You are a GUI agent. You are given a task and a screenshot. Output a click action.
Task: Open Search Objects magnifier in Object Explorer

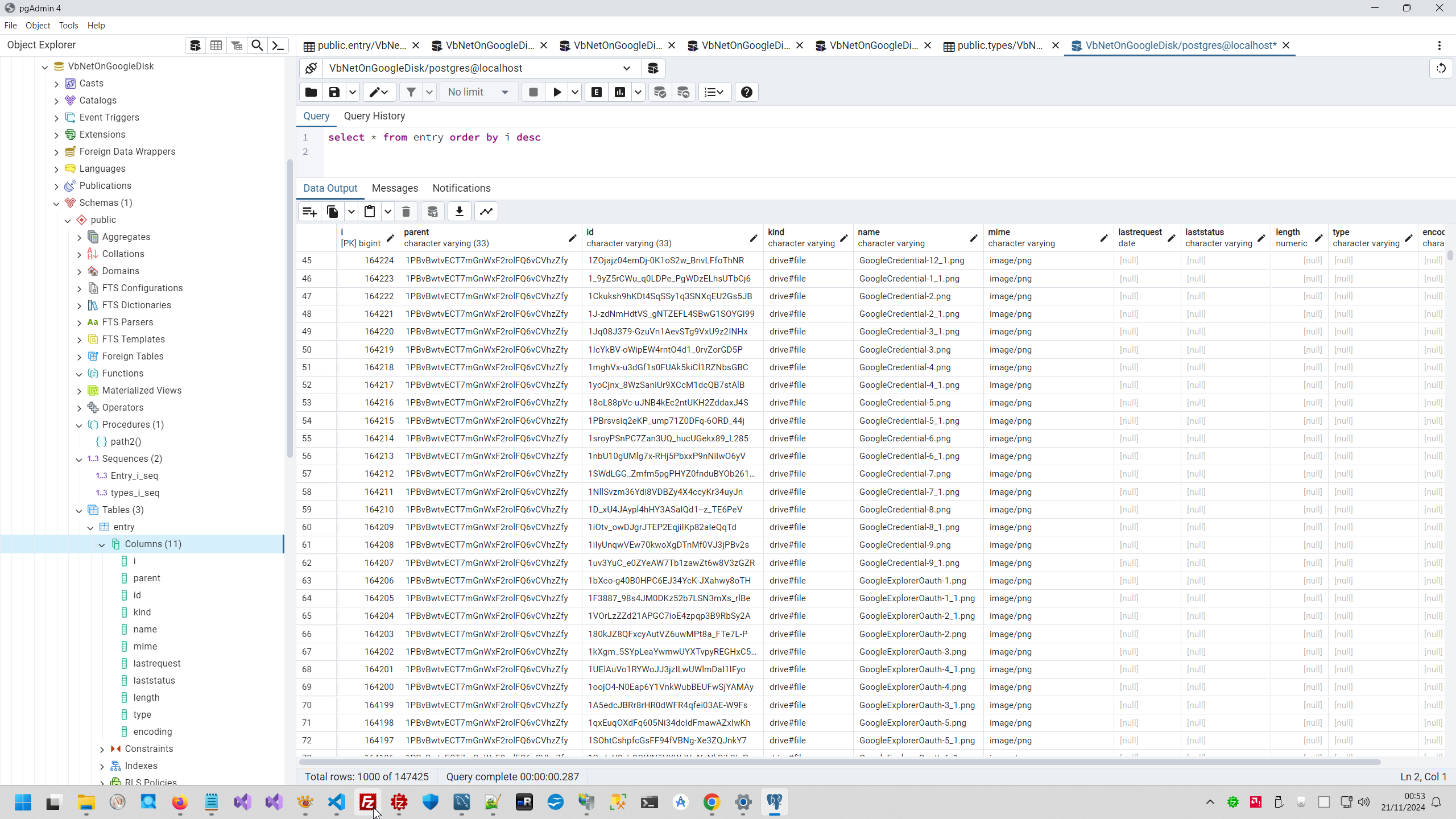click(257, 45)
